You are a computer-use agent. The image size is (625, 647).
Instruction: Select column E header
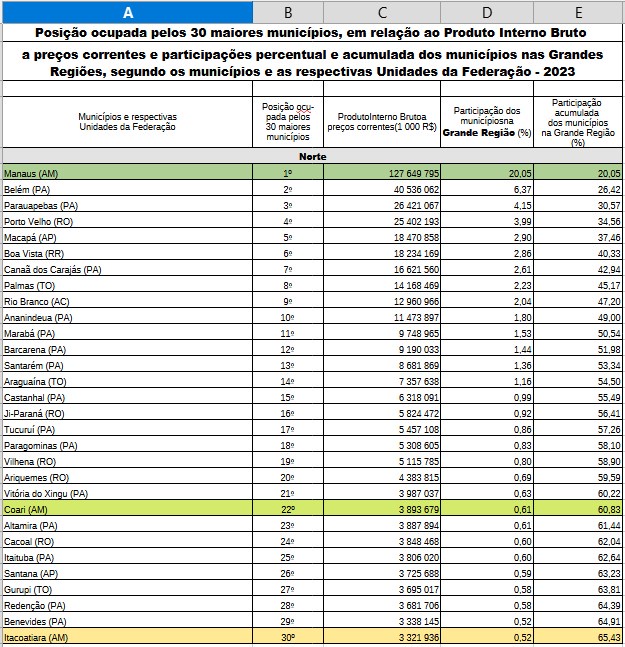point(578,12)
